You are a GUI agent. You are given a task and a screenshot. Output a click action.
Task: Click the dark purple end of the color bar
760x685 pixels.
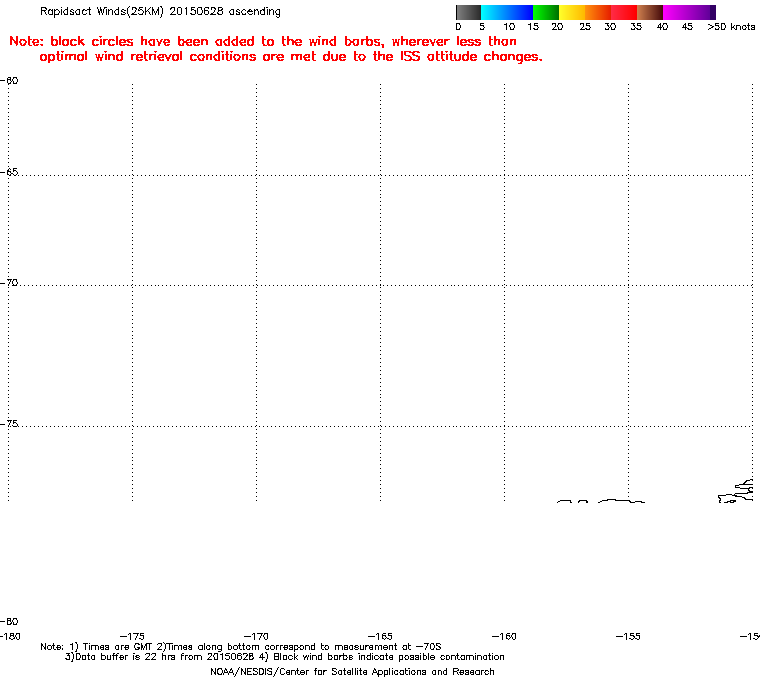pyautogui.click(x=712, y=12)
